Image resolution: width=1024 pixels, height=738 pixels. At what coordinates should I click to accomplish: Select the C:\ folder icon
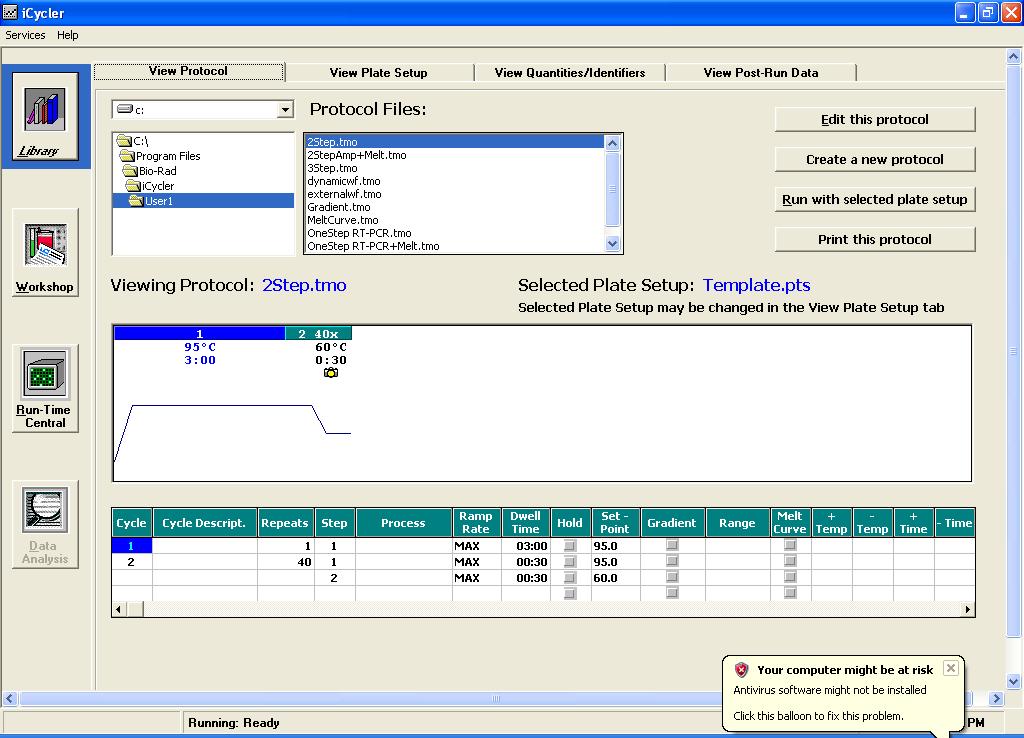[x=124, y=140]
